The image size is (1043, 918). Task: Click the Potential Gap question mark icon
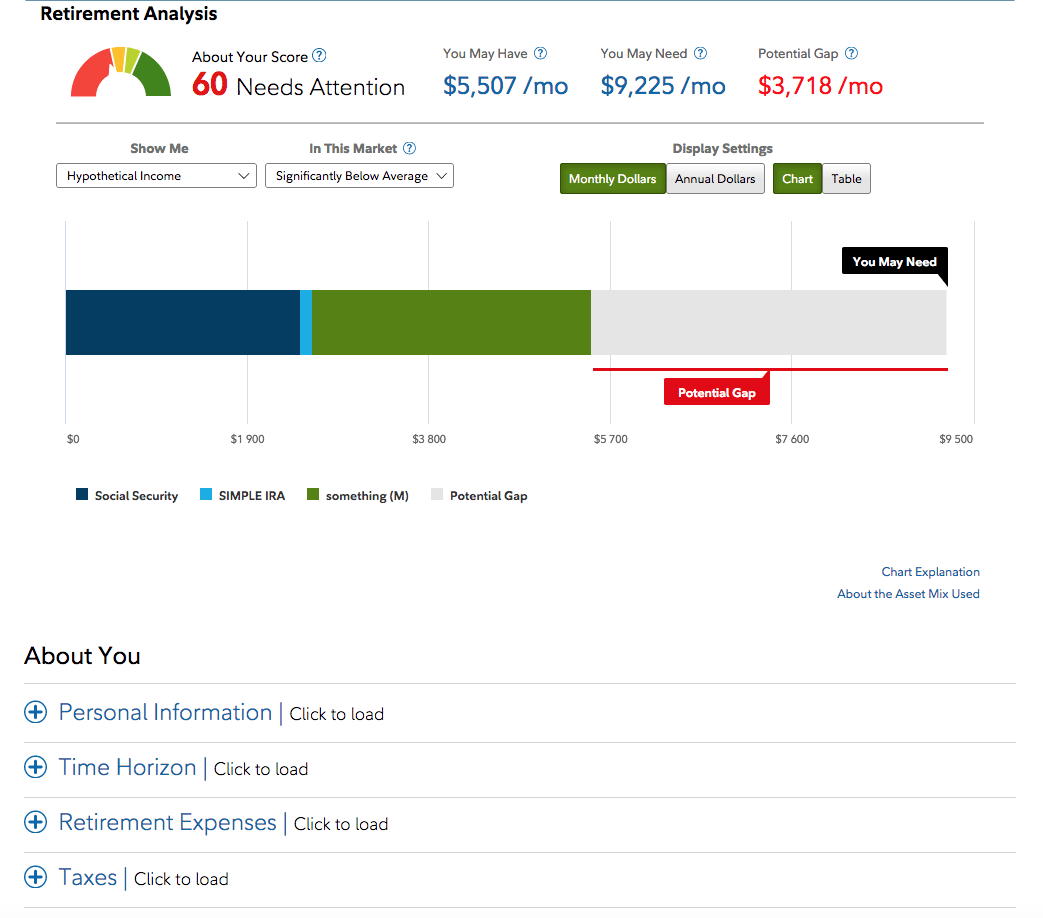tap(852, 53)
